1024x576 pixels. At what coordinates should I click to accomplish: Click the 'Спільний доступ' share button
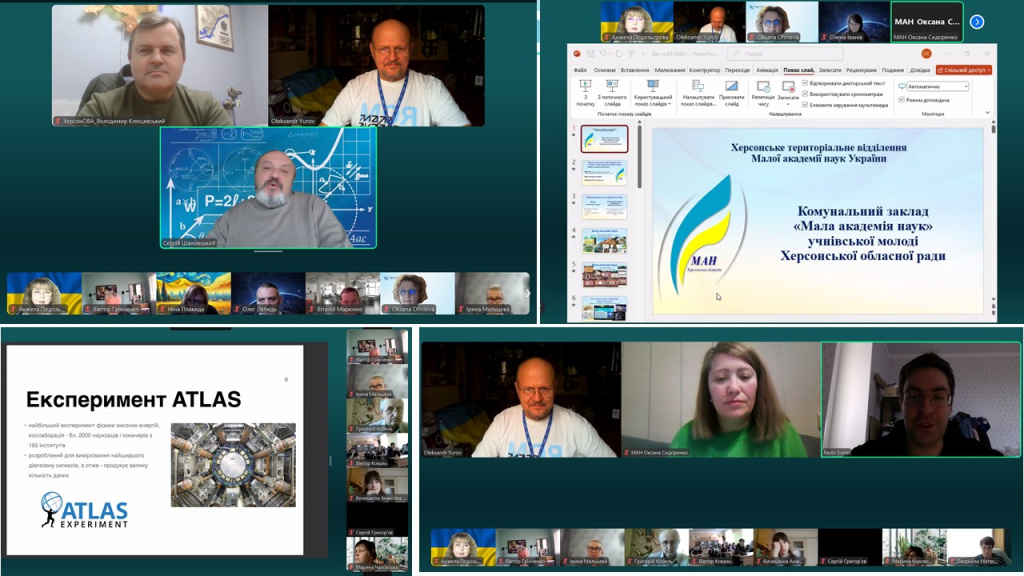click(x=964, y=70)
